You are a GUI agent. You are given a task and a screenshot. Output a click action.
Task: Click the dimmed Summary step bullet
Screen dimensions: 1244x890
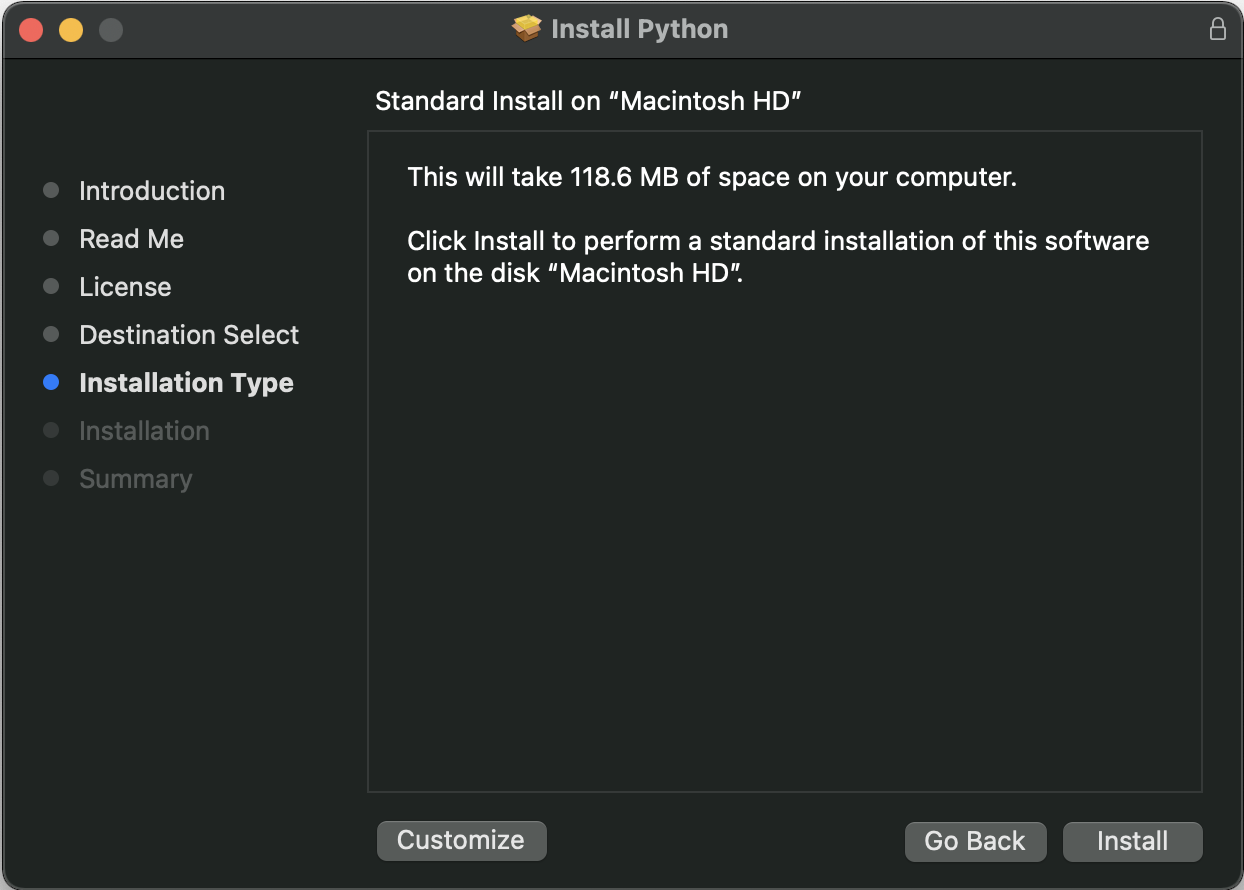(x=52, y=479)
